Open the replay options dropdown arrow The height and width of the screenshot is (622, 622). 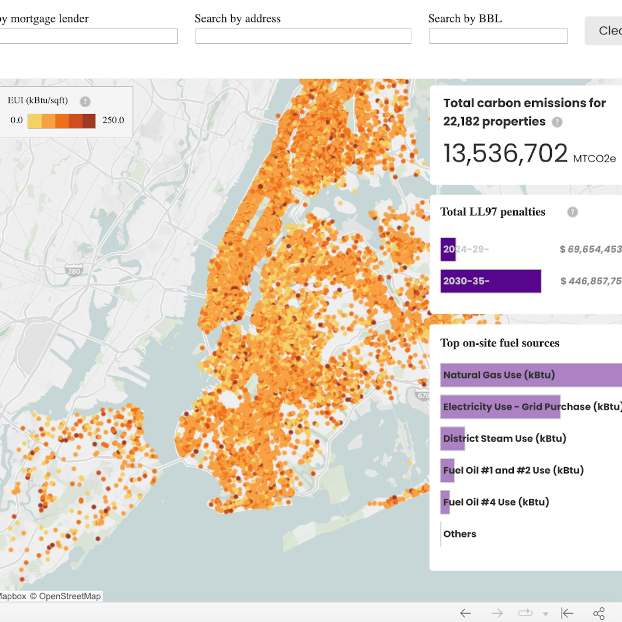[x=545, y=614]
